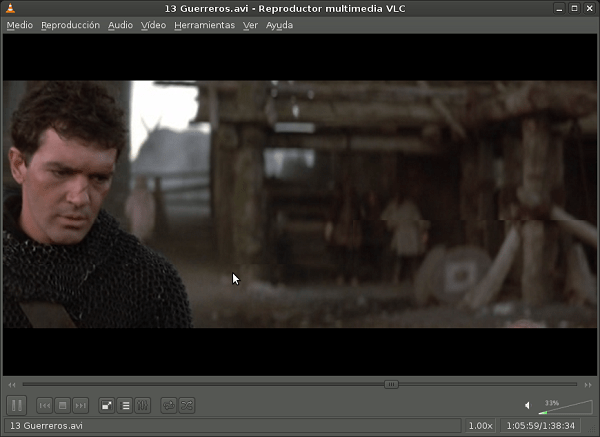Open the Herramientas menu

click(204, 25)
